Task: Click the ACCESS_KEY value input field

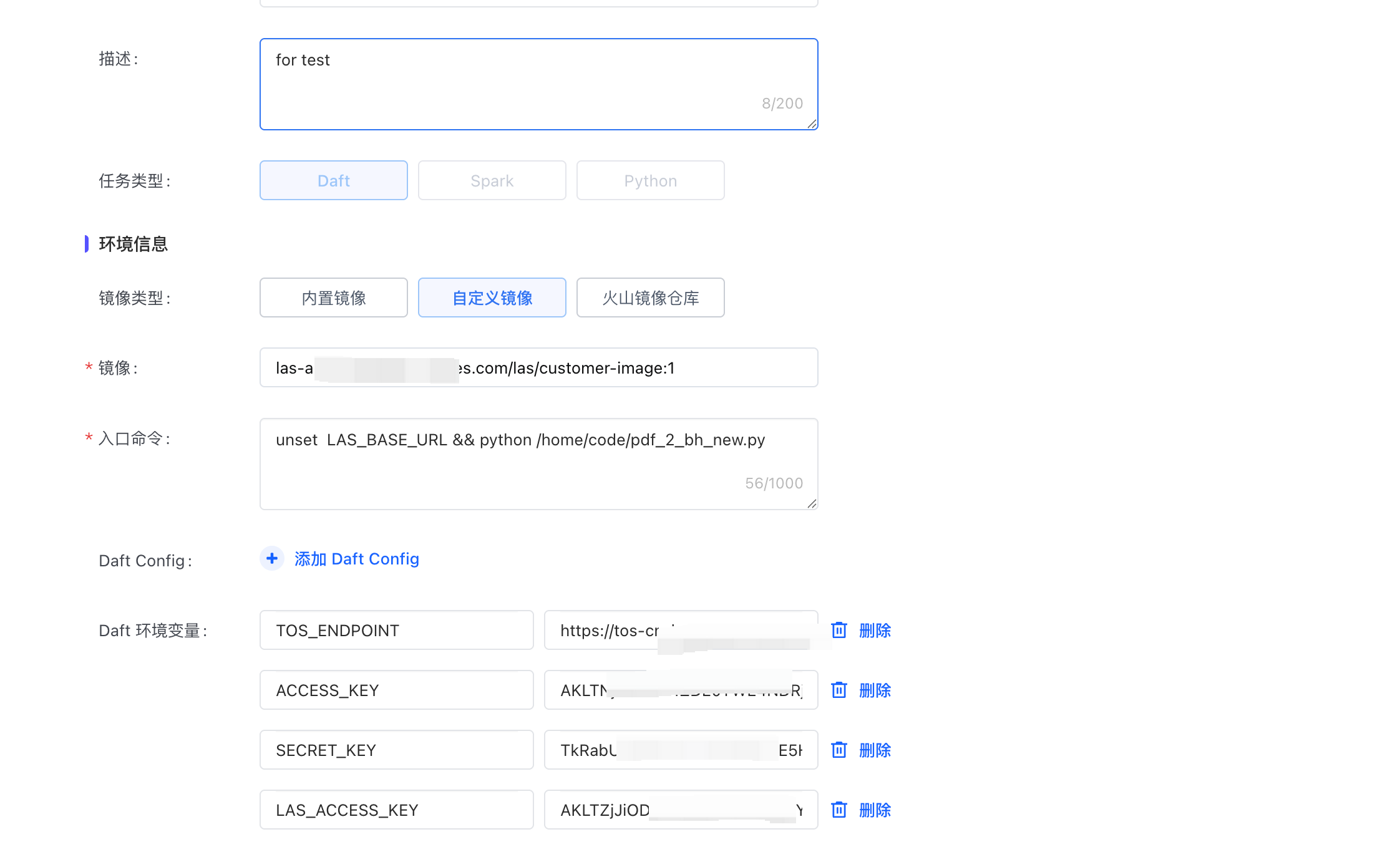Action: point(681,690)
